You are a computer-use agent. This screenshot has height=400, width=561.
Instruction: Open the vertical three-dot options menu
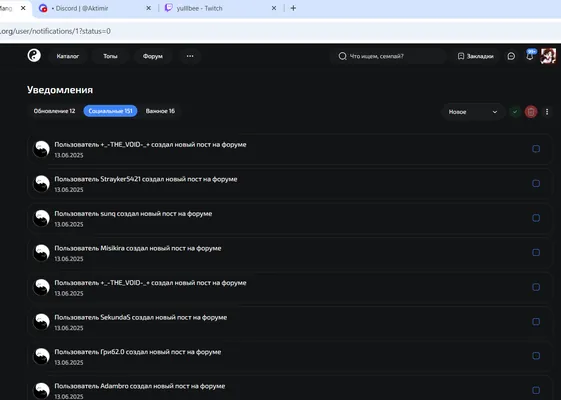(x=547, y=112)
